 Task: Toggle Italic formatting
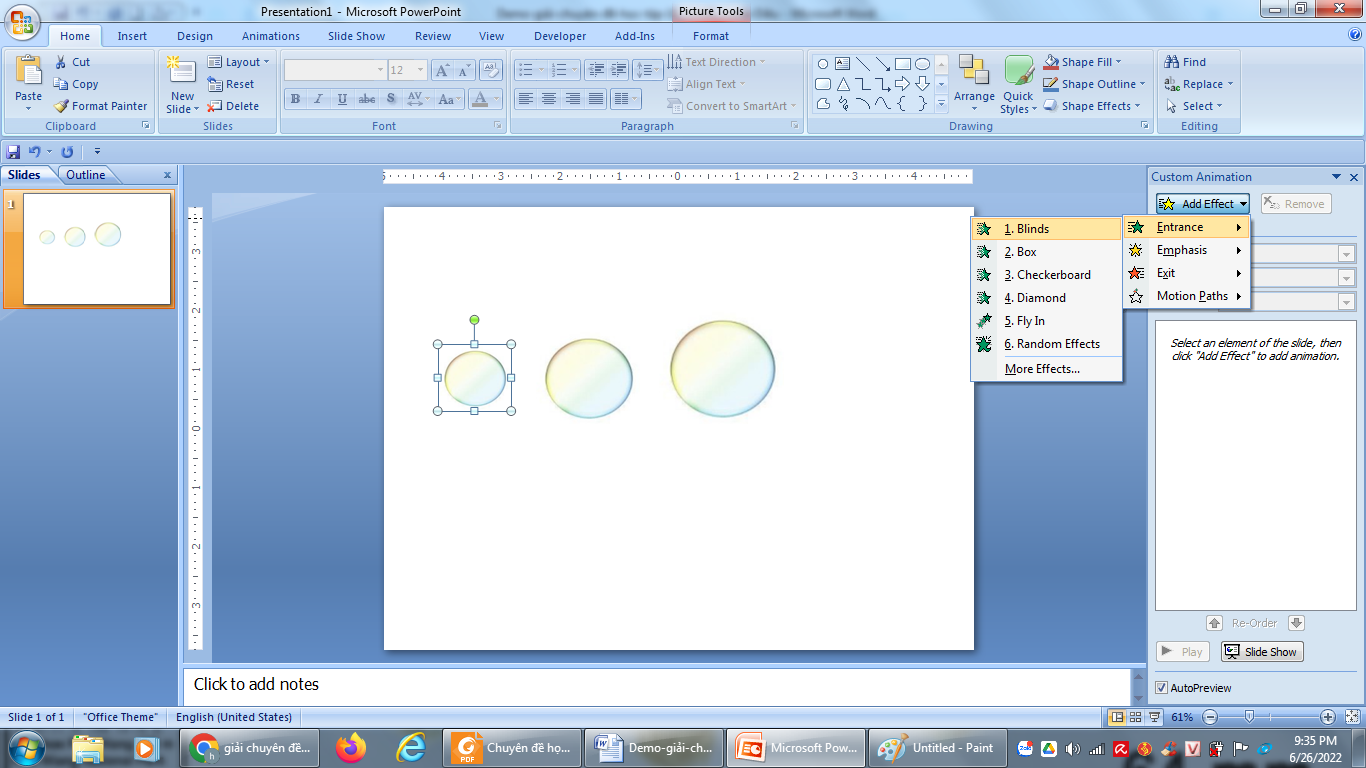pyautogui.click(x=318, y=99)
